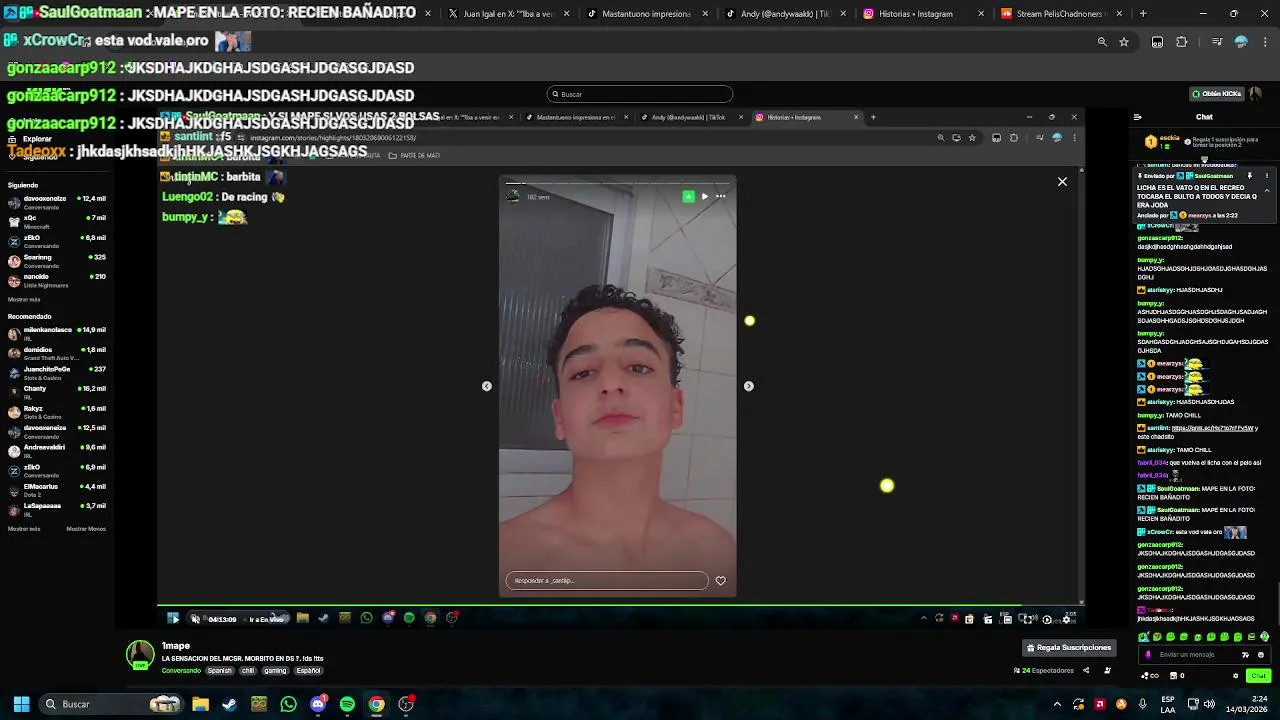Image resolution: width=1280 pixels, height=720 pixels.
Task: Click the green Chat send button
Action: point(1258,676)
